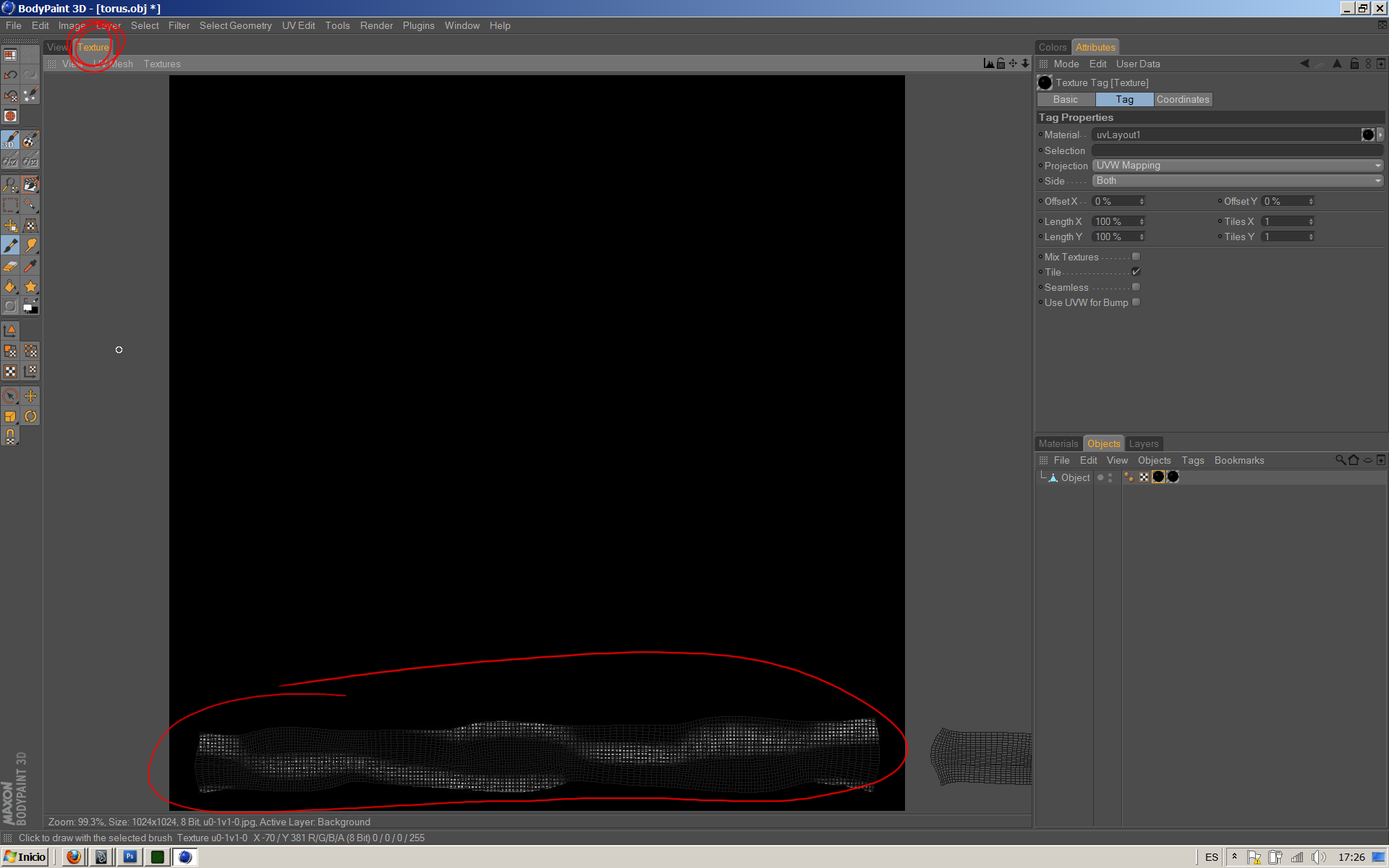Enable the Seamless checkbox
This screenshot has width=1389, height=868.
pos(1136,287)
